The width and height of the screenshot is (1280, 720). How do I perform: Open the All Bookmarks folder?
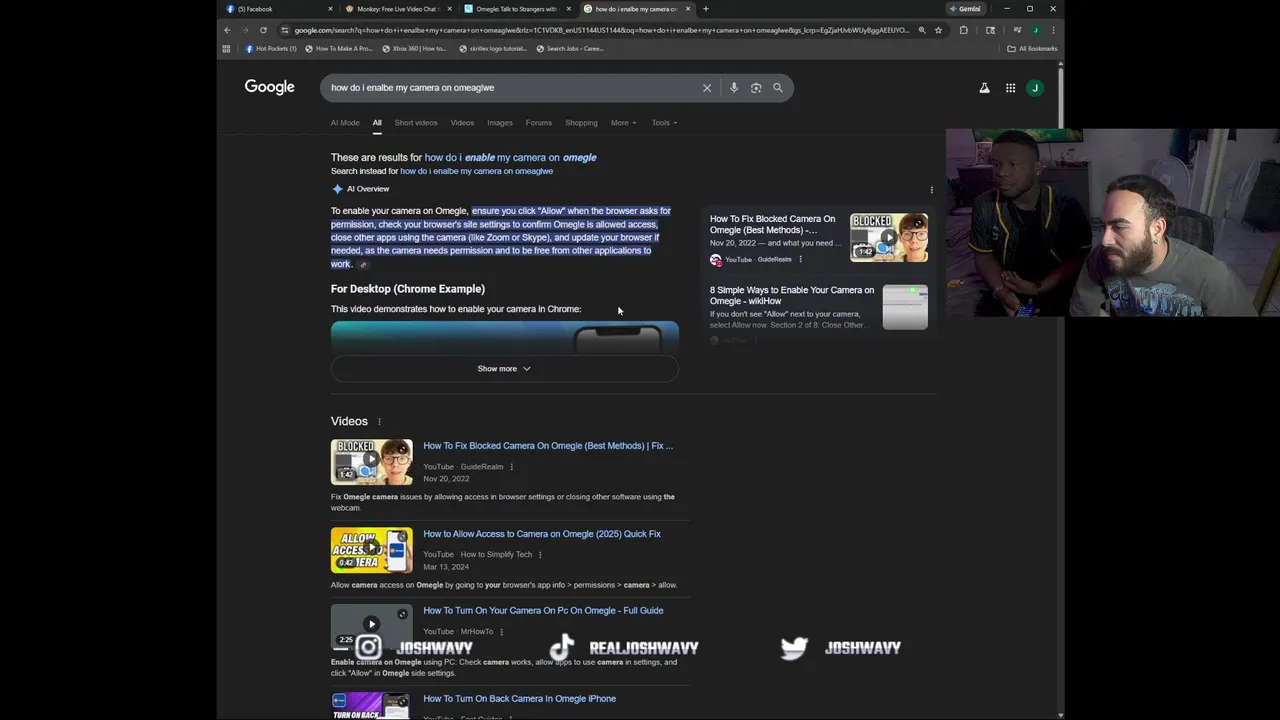click(1032, 48)
